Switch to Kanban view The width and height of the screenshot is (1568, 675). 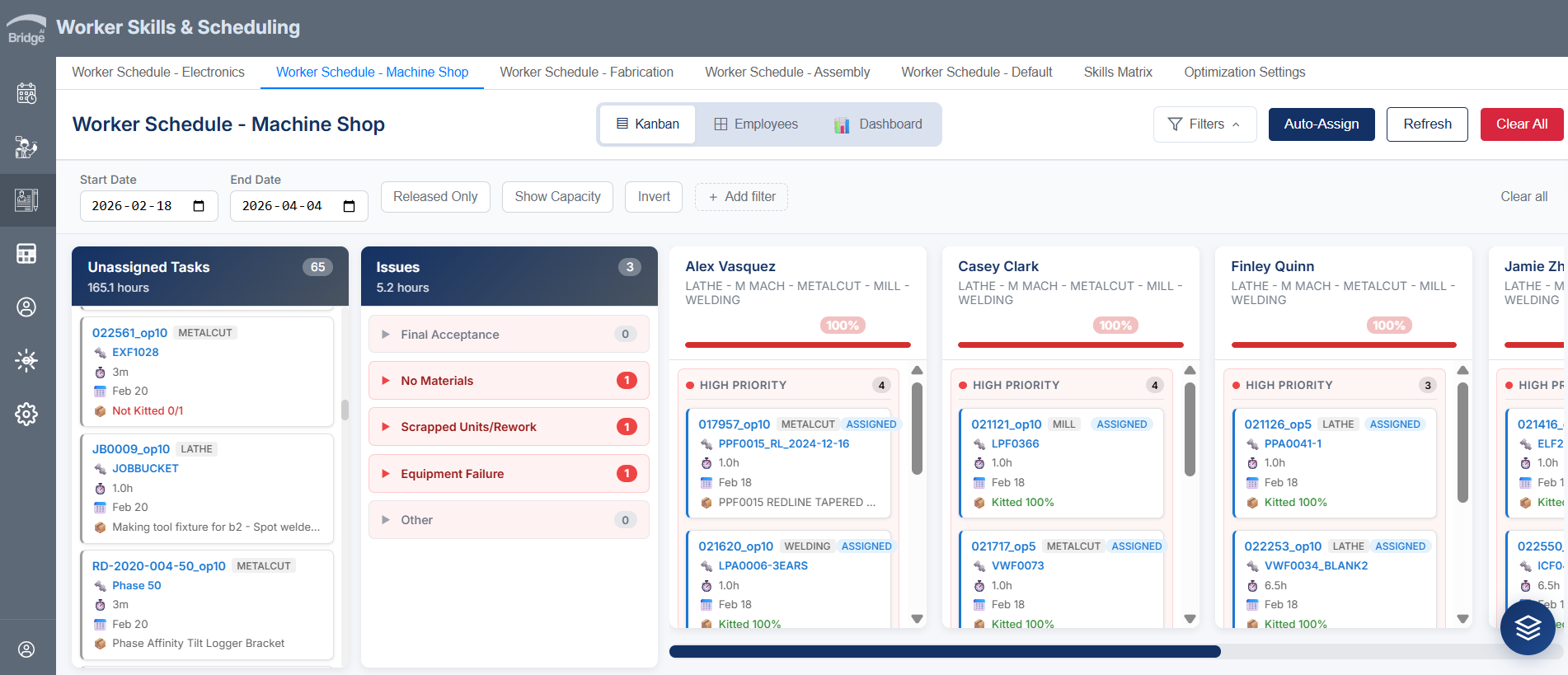coord(648,124)
